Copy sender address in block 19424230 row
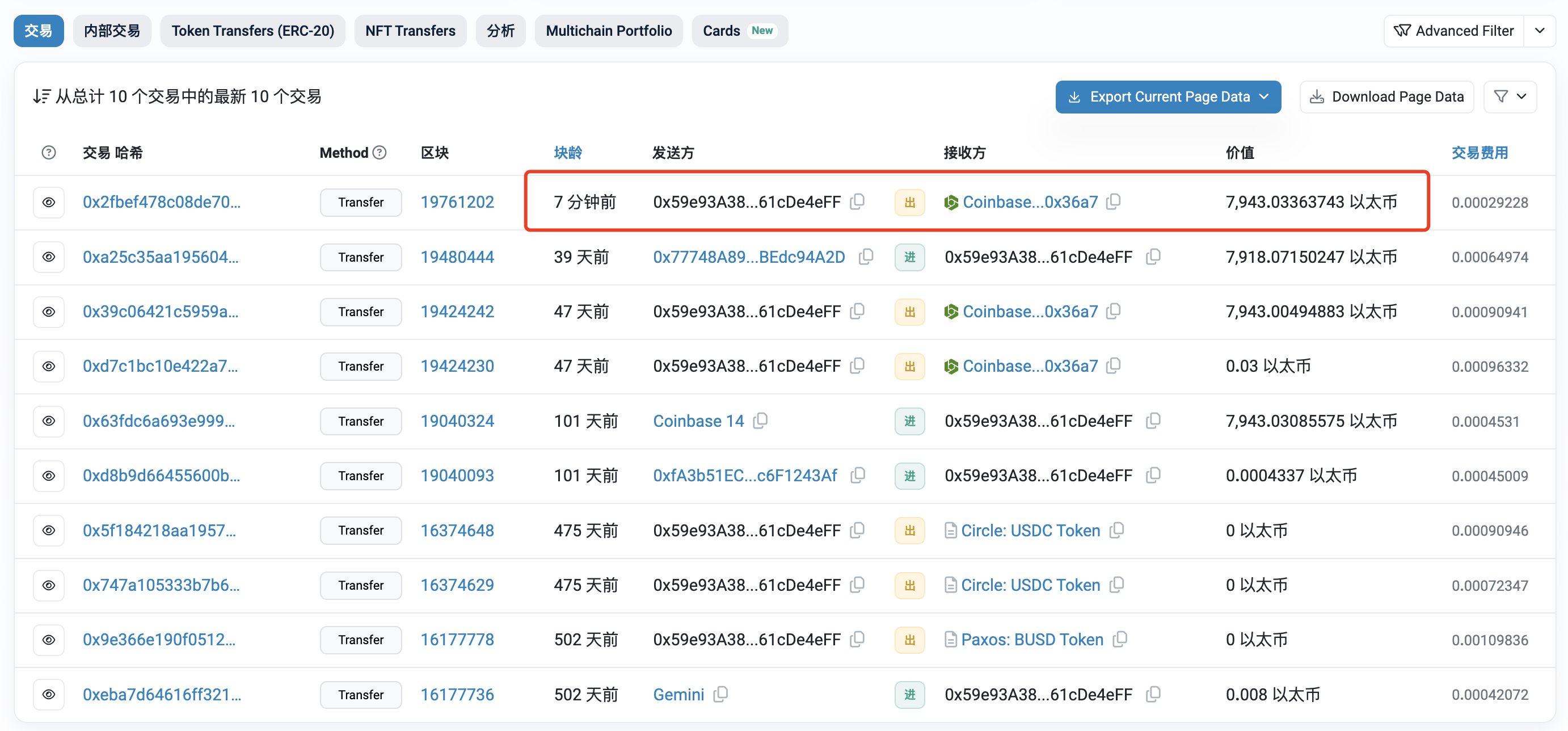This screenshot has height=731, width=1568. (x=857, y=365)
